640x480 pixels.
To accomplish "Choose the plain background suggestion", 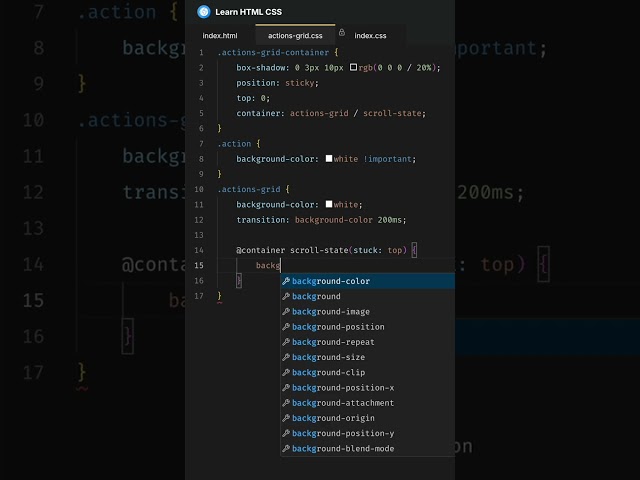I will click(x=368, y=296).
